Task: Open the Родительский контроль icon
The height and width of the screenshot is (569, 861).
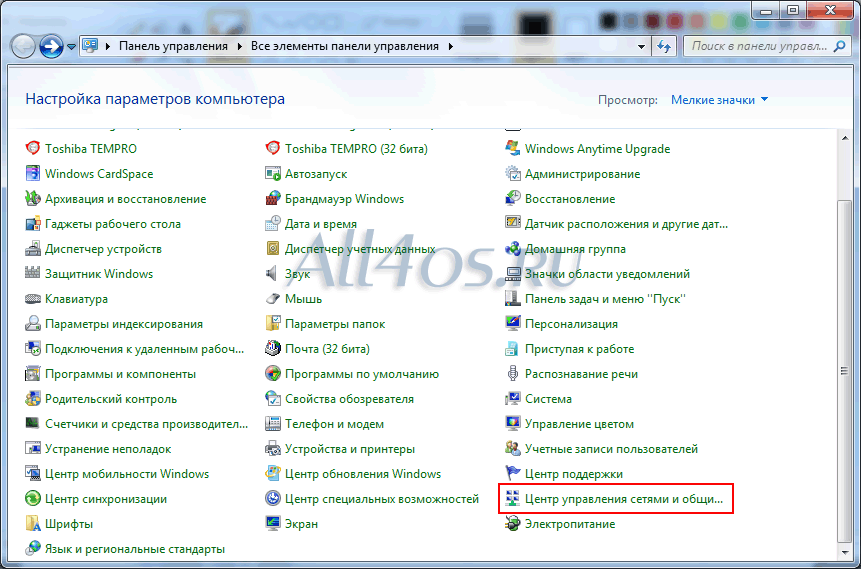Action: (x=33, y=399)
